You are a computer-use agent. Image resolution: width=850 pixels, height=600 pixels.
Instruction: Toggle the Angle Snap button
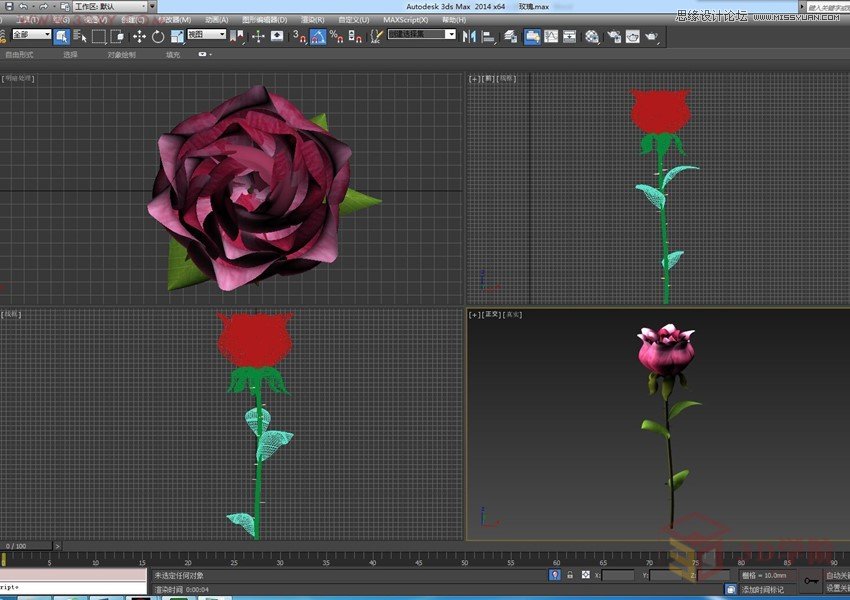pyautogui.click(x=318, y=37)
